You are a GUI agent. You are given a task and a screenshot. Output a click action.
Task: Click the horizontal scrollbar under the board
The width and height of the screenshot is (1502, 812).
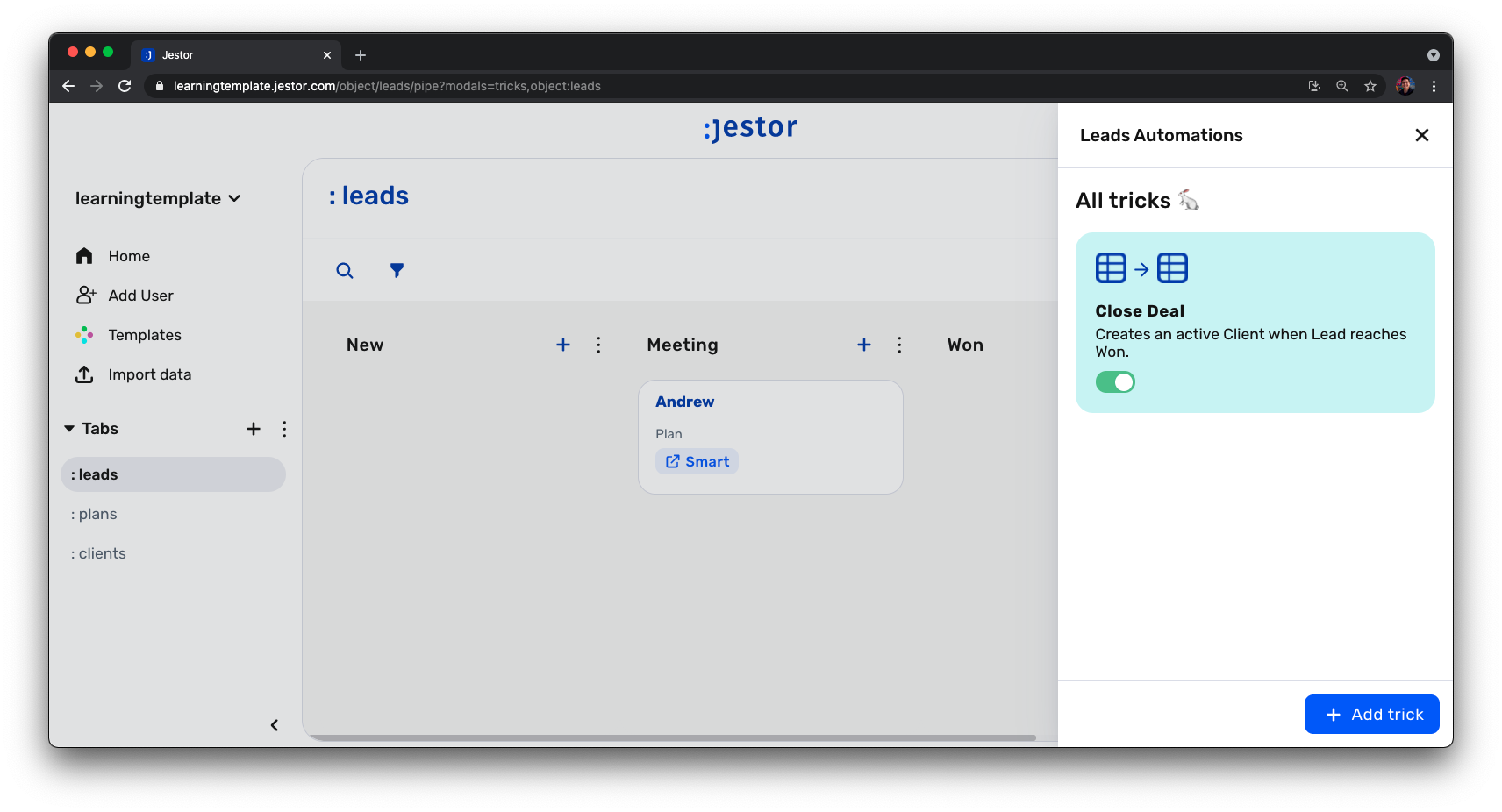point(672,737)
